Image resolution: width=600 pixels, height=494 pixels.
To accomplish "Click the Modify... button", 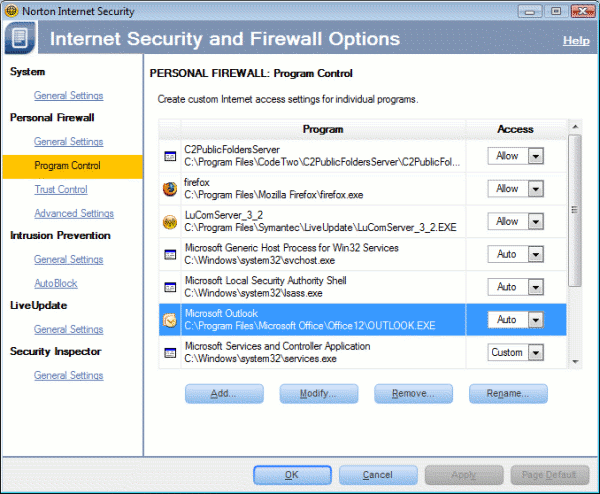I will [319, 394].
